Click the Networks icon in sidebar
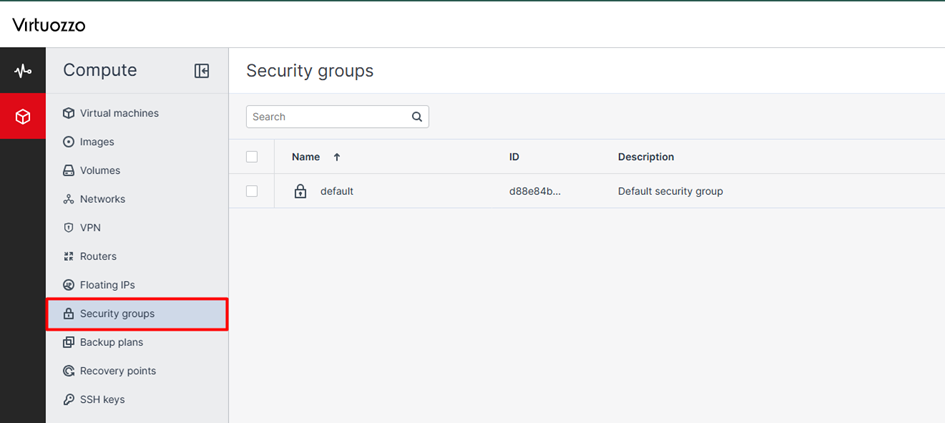The height and width of the screenshot is (423, 945). pos(69,199)
